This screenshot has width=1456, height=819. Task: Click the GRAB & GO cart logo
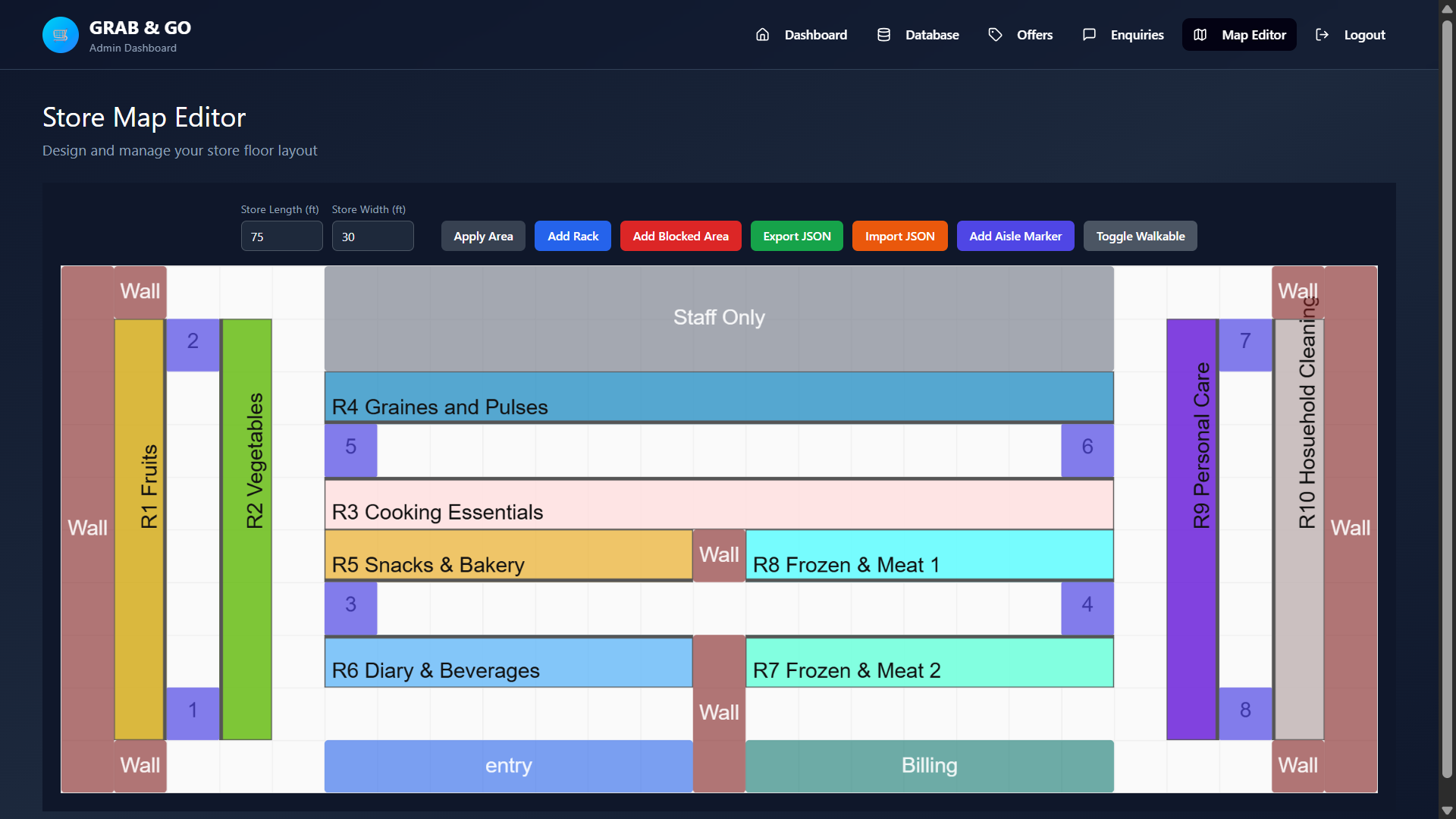[60, 34]
